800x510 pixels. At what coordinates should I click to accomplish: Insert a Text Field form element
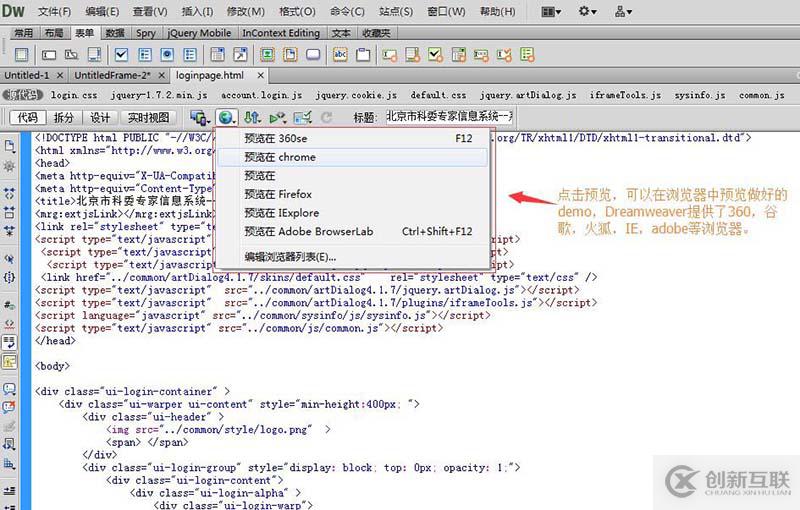[49, 55]
